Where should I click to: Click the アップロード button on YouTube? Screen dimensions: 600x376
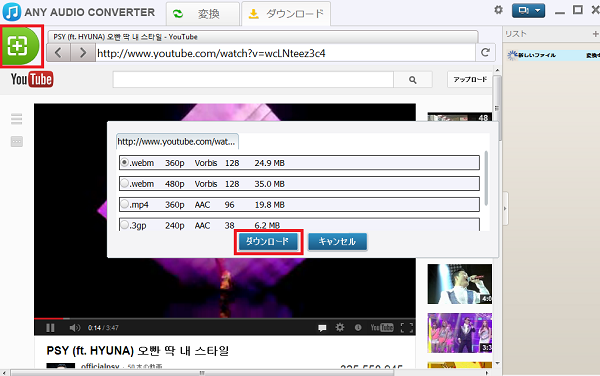coord(470,80)
